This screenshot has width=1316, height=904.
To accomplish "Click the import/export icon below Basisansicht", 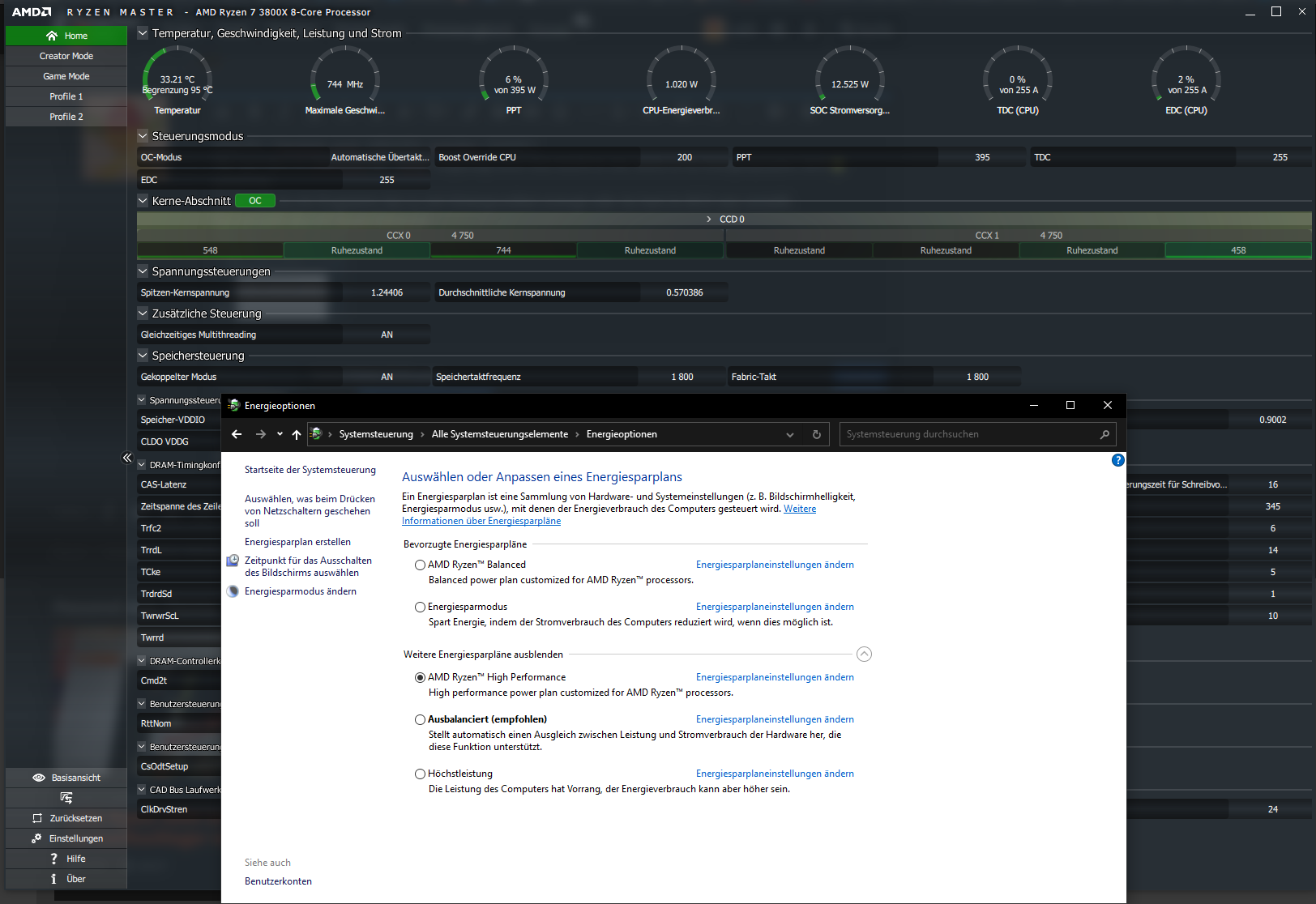I will pyautogui.click(x=66, y=798).
